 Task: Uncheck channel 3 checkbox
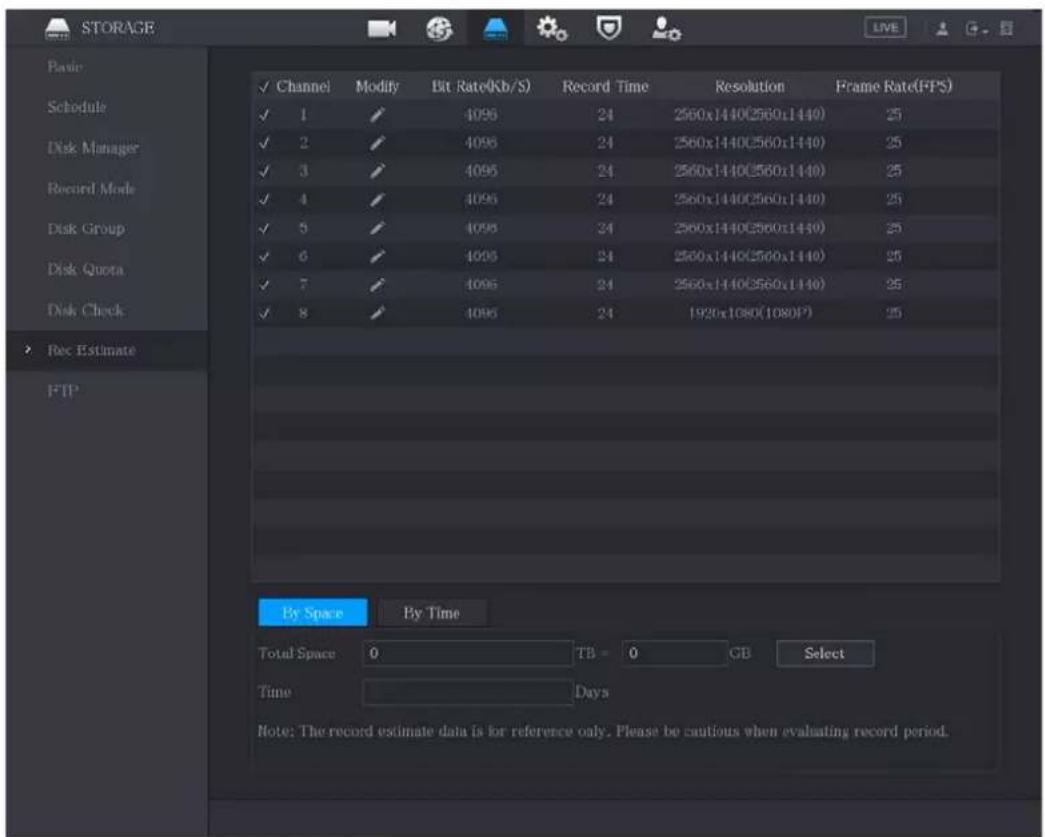click(x=265, y=171)
